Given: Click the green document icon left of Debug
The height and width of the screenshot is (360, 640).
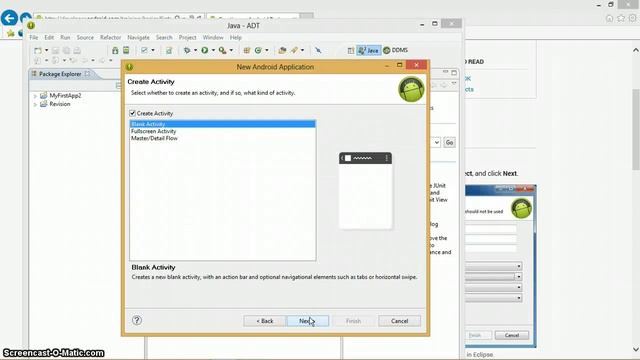Looking at the screenshot, I should 169,50.
